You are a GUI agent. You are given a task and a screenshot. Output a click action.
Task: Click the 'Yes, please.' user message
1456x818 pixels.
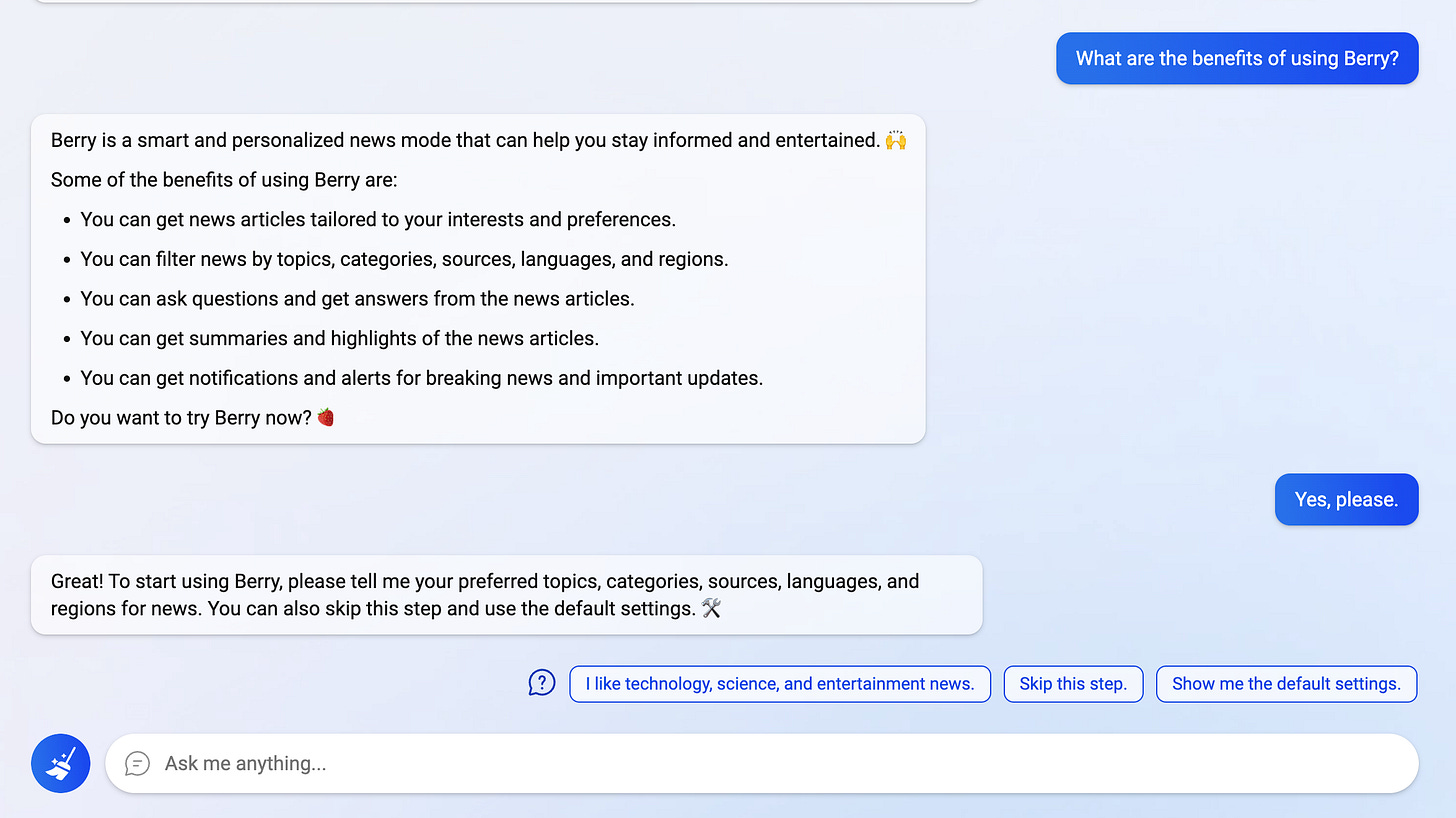pos(1346,499)
